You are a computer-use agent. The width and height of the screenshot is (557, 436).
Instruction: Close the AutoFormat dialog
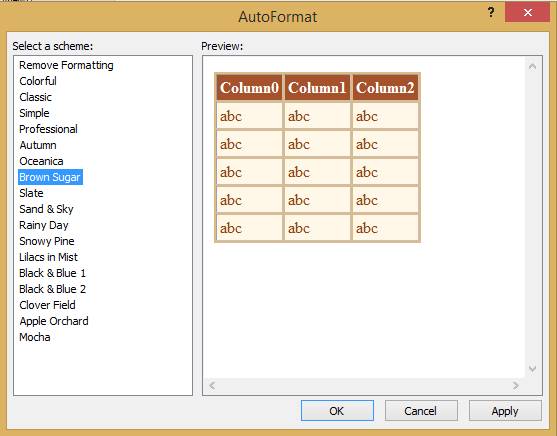(528, 12)
